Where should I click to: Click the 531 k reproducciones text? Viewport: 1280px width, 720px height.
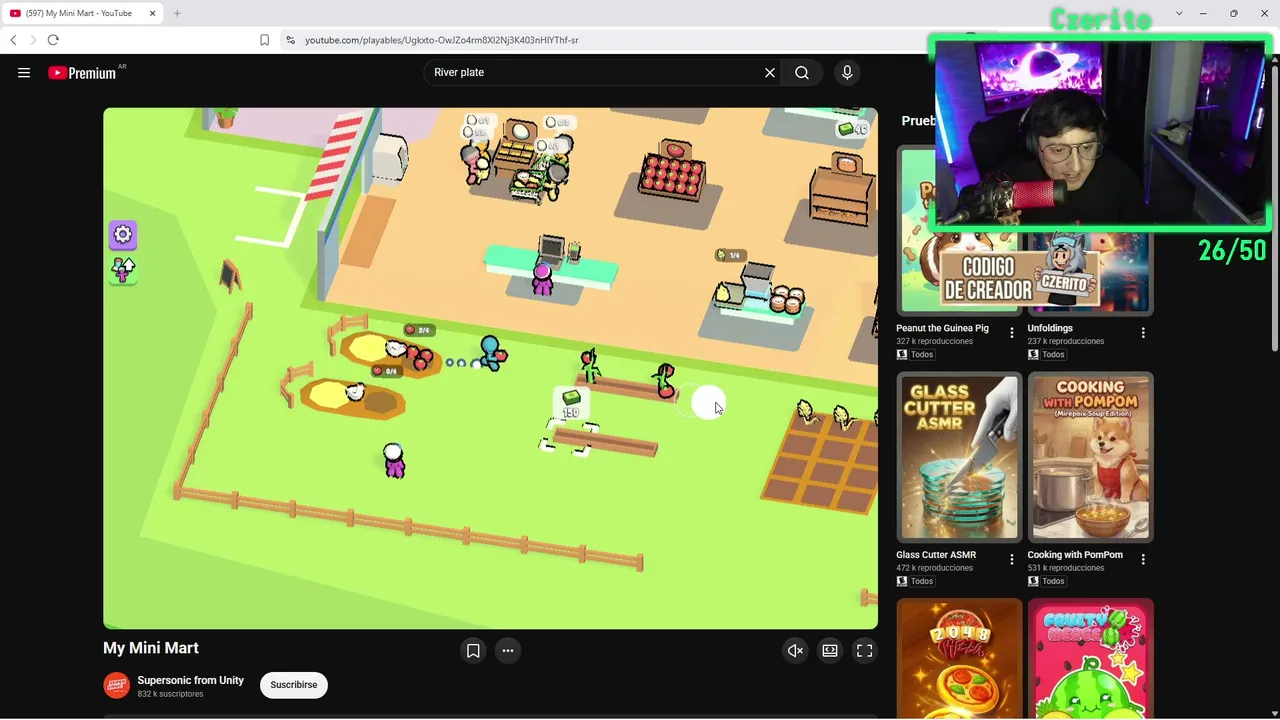tap(1065, 568)
